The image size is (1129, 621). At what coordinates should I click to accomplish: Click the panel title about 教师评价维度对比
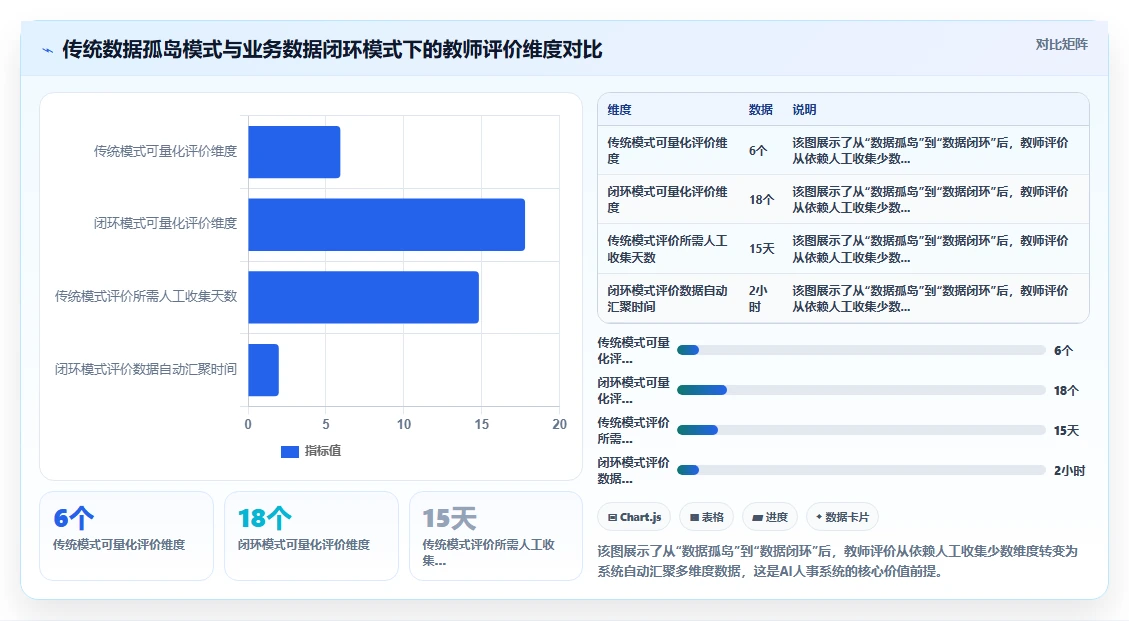[332, 50]
